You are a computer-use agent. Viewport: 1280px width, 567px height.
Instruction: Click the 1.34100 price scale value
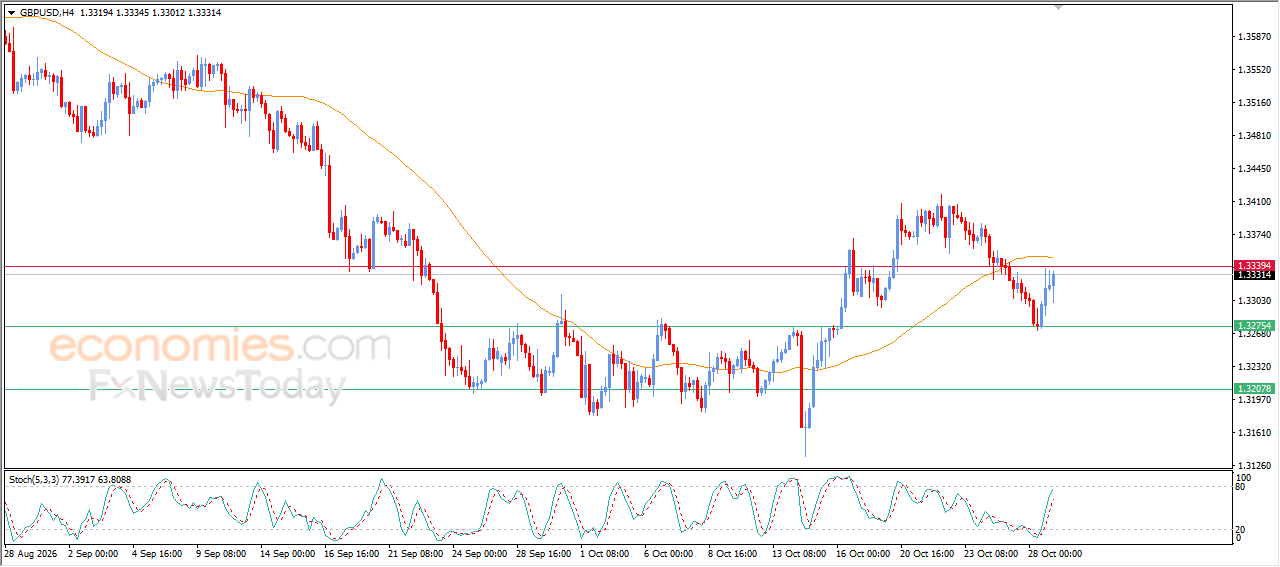[1254, 202]
